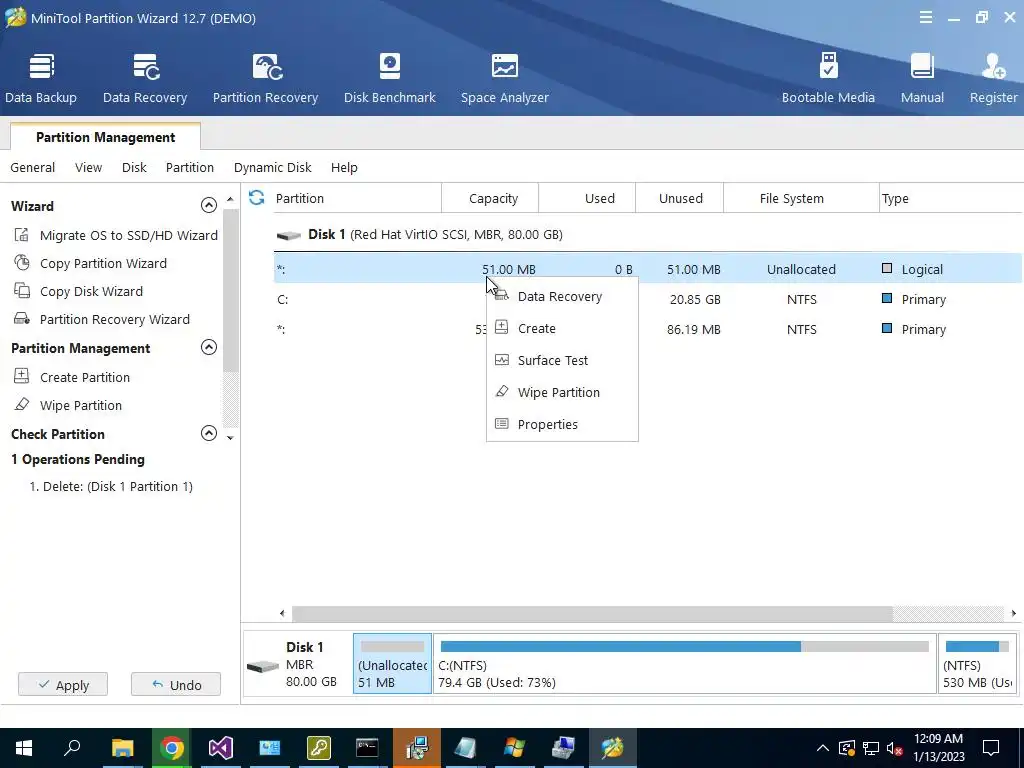Click the horizontal scrollbar of the partition list
This screenshot has height=768, width=1024.
pyautogui.click(x=592, y=613)
